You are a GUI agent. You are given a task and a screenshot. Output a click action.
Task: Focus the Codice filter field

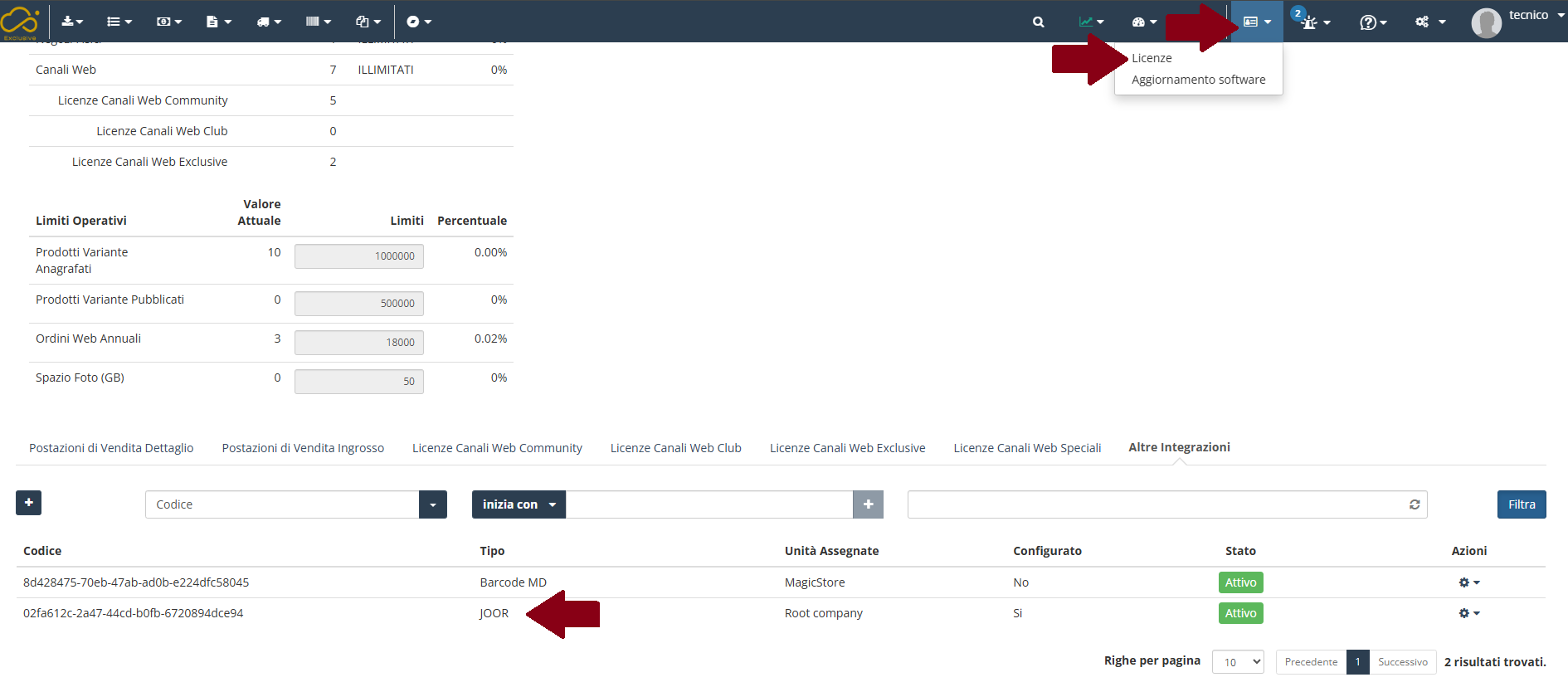coord(282,504)
